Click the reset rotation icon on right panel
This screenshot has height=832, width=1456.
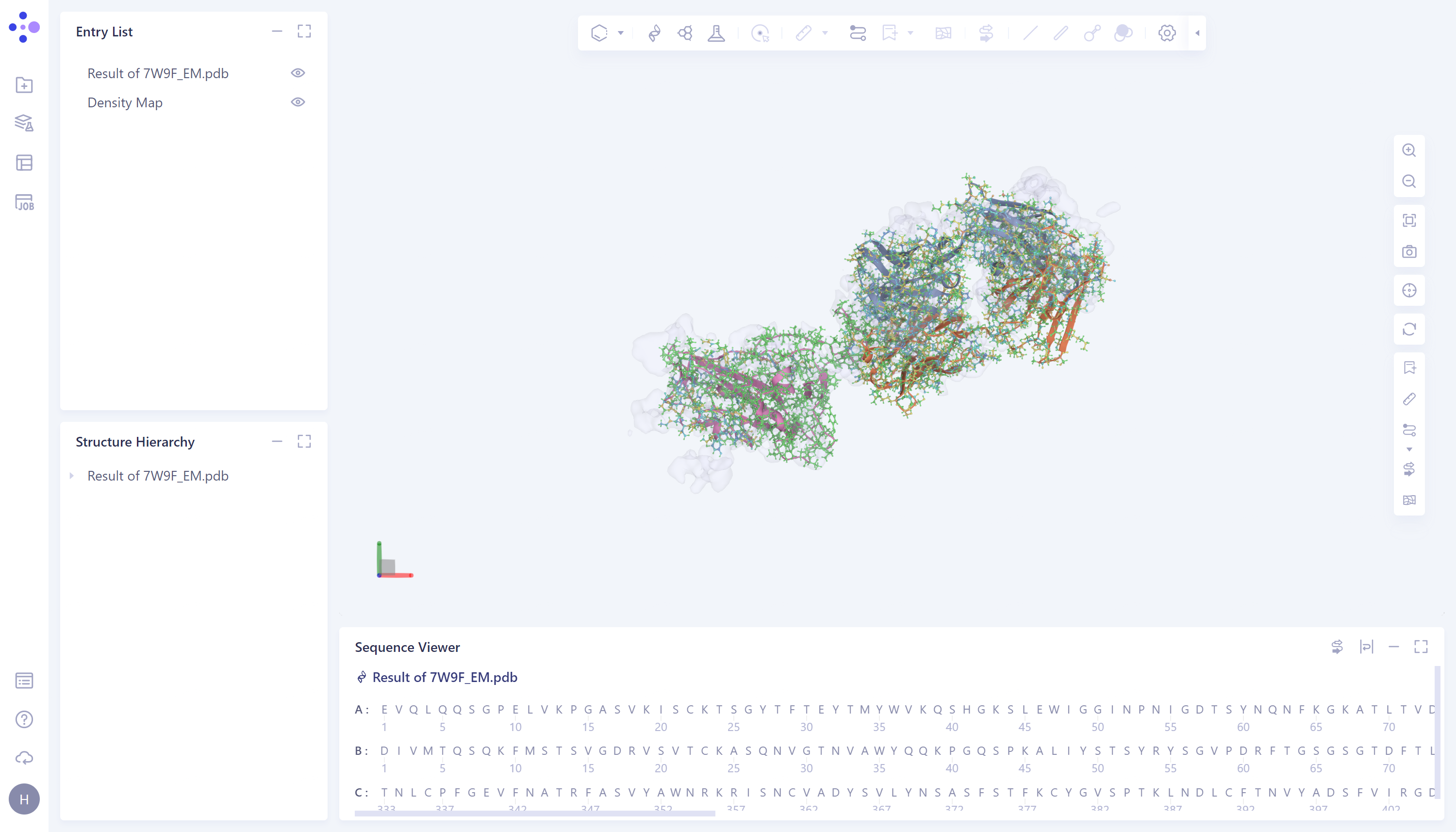(x=1408, y=329)
